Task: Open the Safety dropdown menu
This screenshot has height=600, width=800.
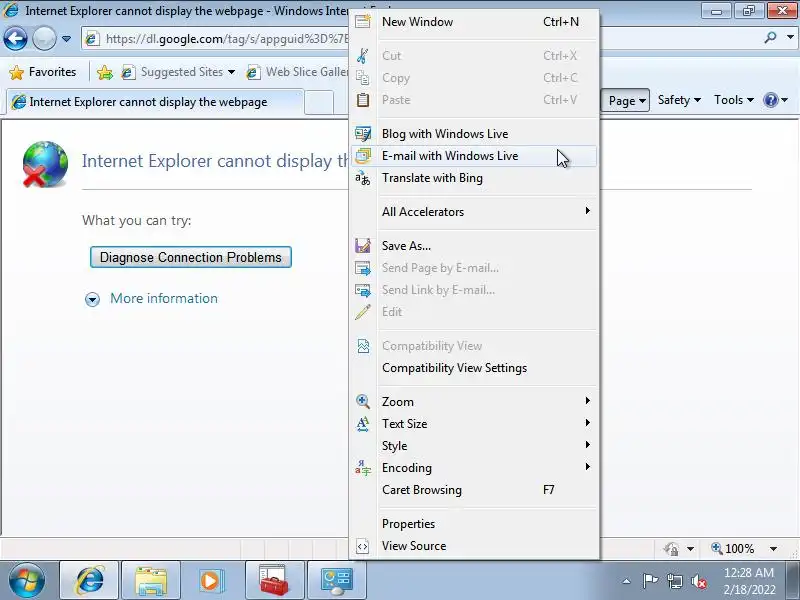Action: (x=679, y=100)
